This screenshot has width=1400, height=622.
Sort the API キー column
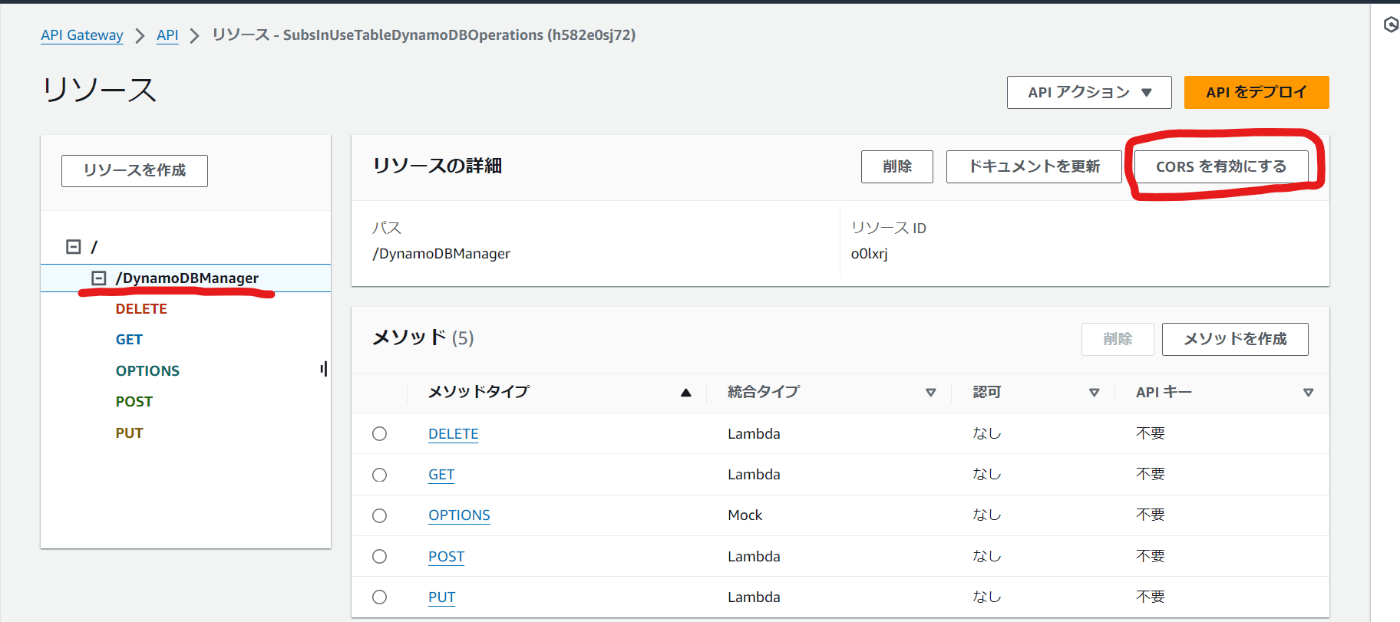click(x=1308, y=393)
